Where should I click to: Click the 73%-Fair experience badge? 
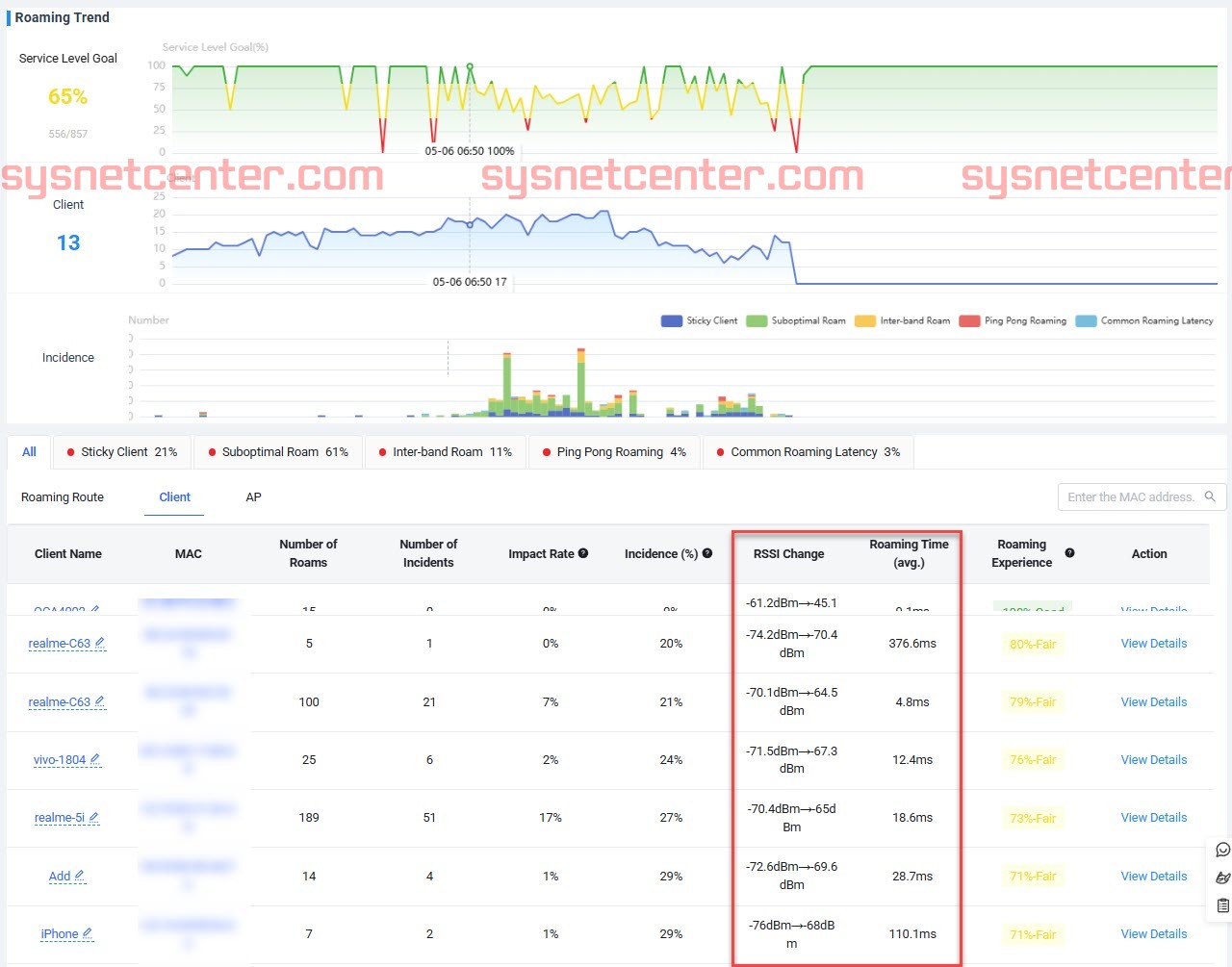tap(1033, 818)
